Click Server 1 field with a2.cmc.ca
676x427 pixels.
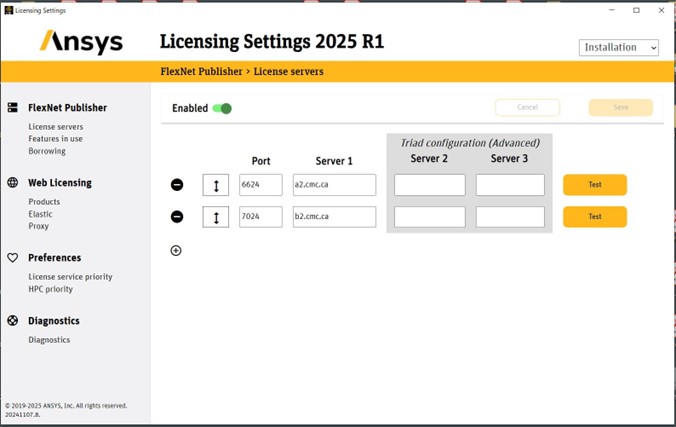click(334, 185)
